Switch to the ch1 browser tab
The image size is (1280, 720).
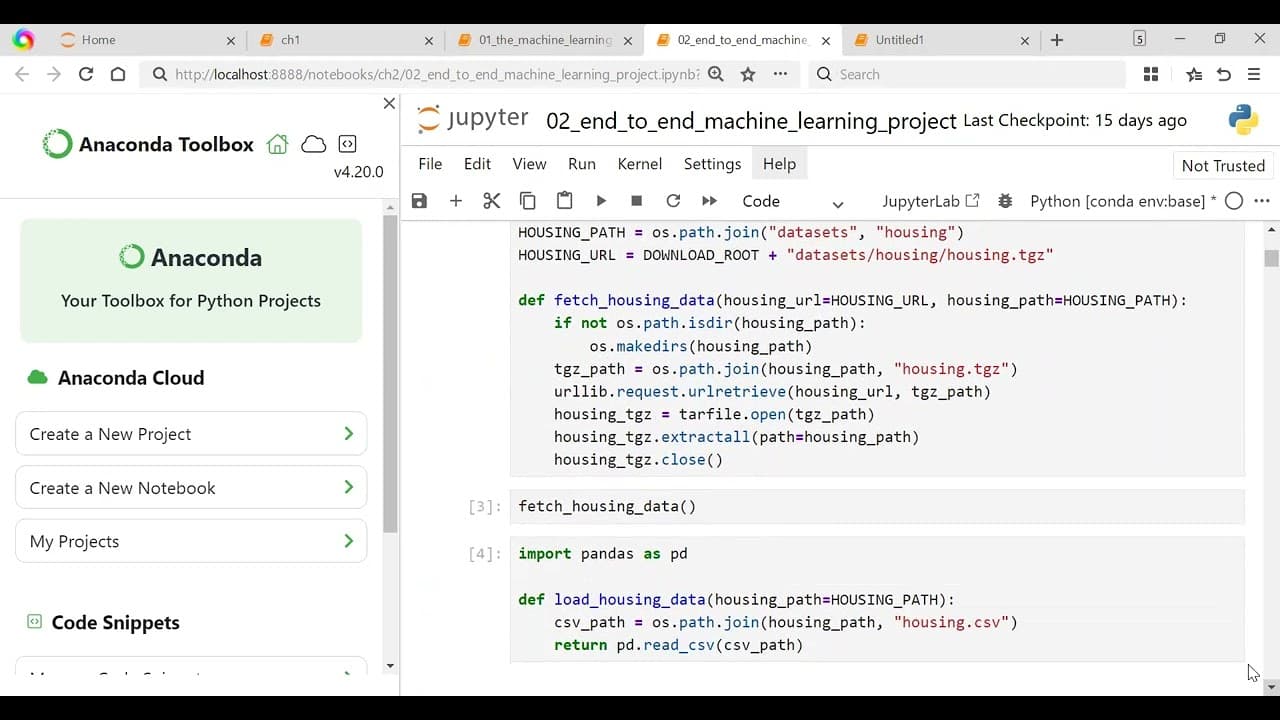[346, 40]
